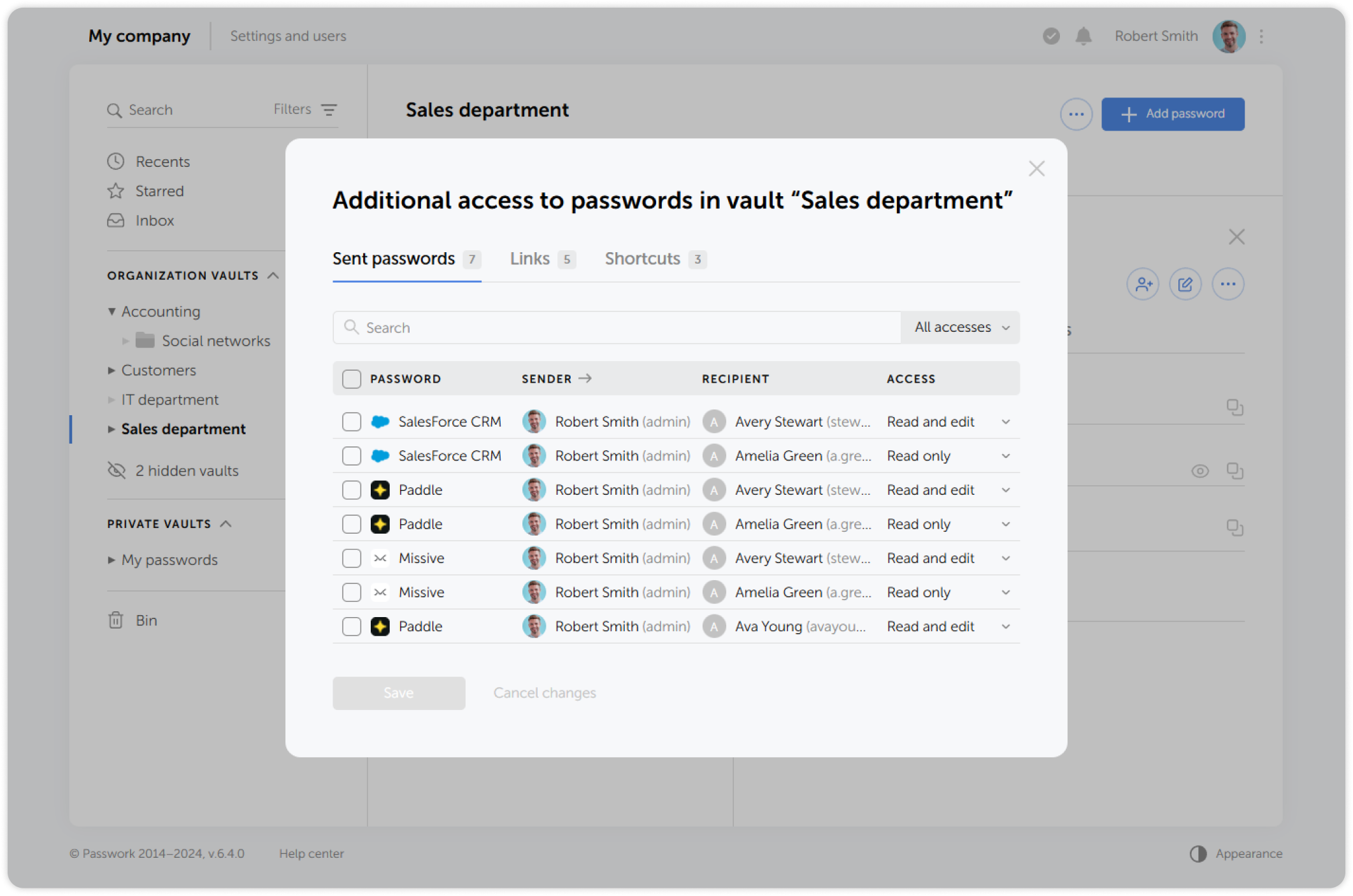Open the All accesses dropdown
Image resolution: width=1353 pixels, height=896 pixels.
[x=961, y=327]
